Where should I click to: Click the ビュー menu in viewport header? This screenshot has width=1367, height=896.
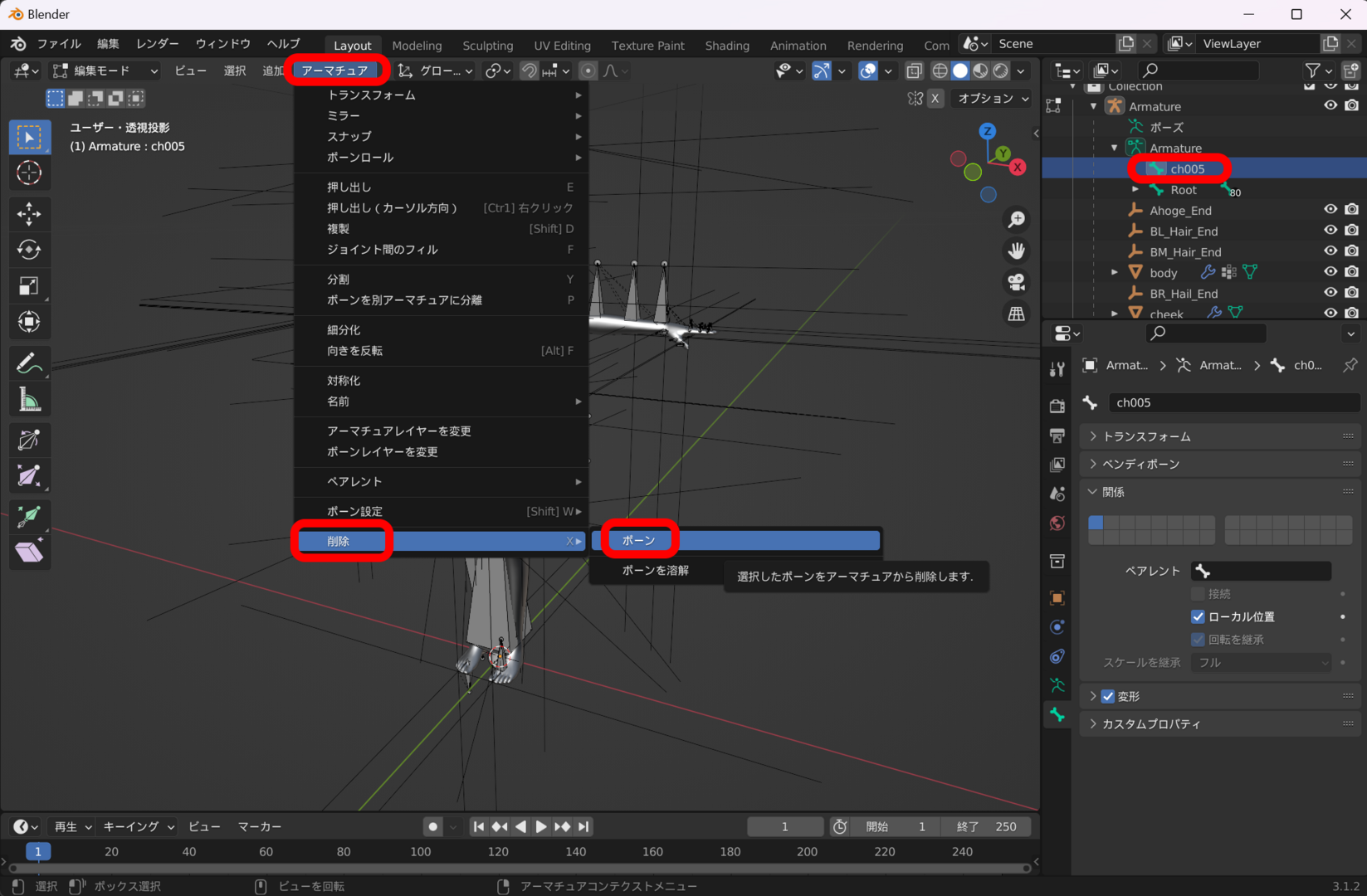coord(191,71)
